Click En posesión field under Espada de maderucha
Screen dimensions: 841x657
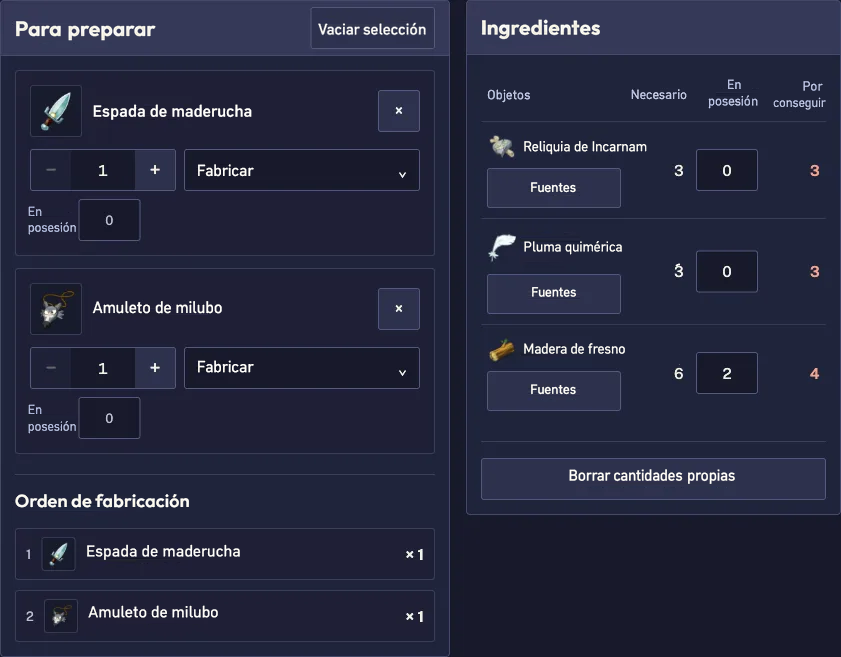click(x=109, y=220)
